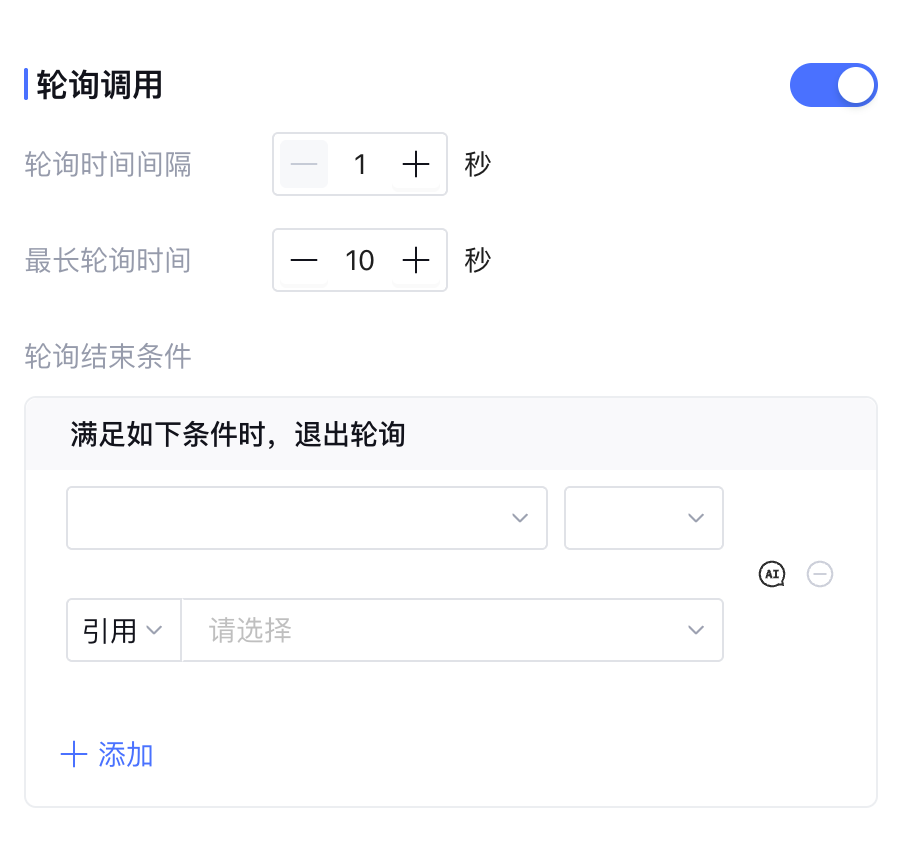Click the 轮询时间间隔 number field
Screen dimensions: 910x852
[360, 164]
